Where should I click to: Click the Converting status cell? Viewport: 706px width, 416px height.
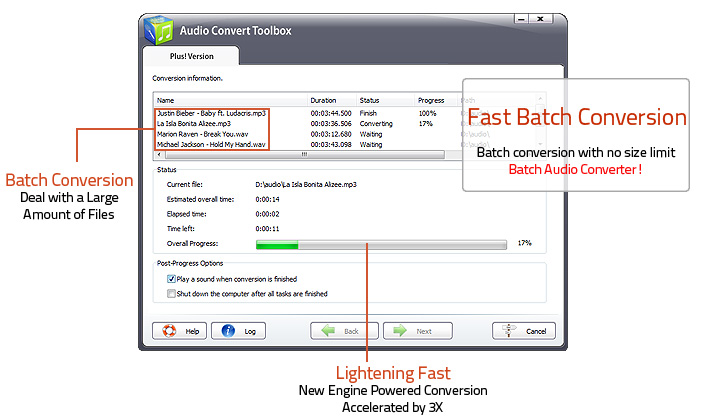pyautogui.click(x=376, y=124)
